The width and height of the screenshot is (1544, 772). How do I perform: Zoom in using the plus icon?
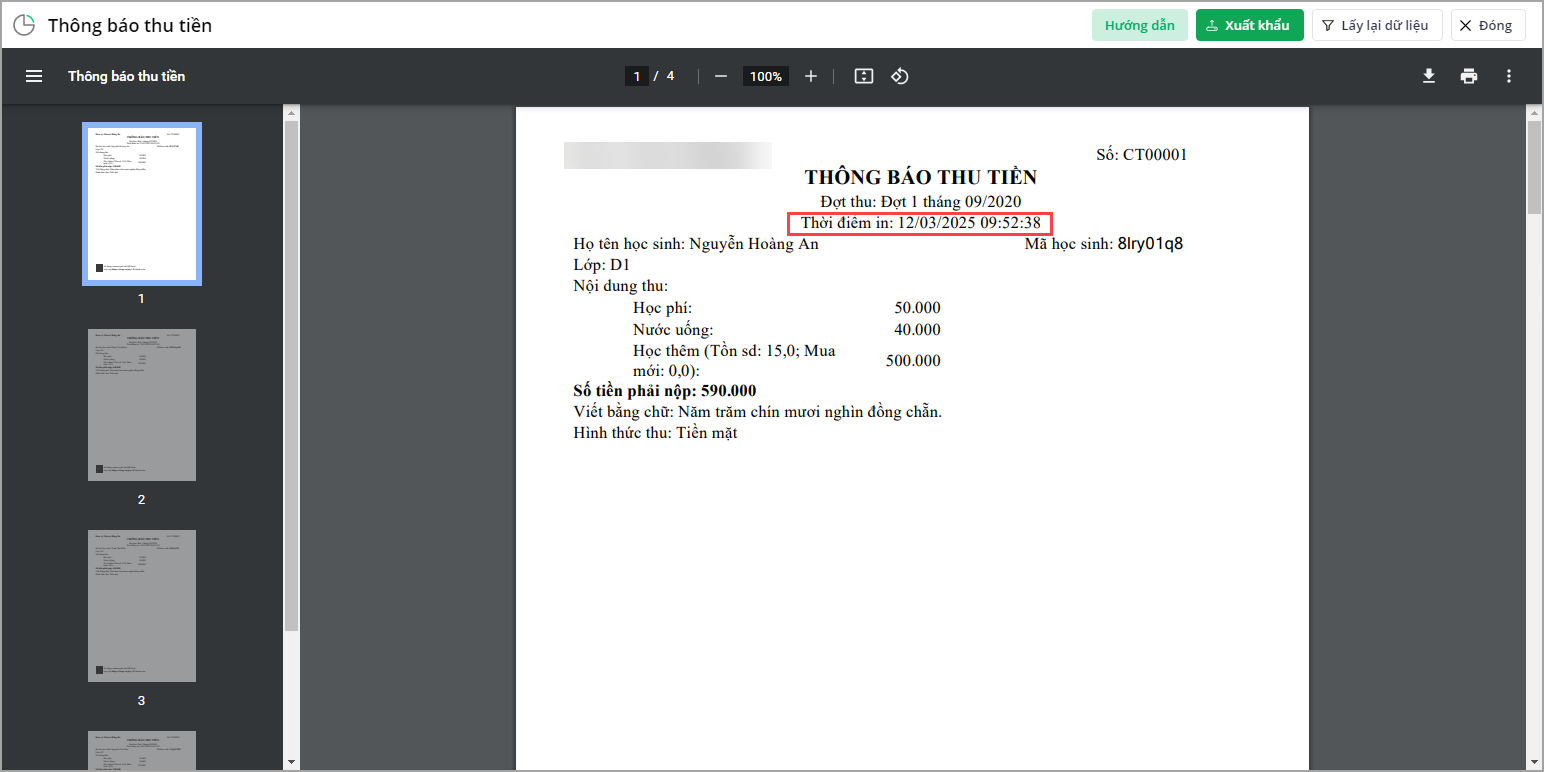coord(811,76)
